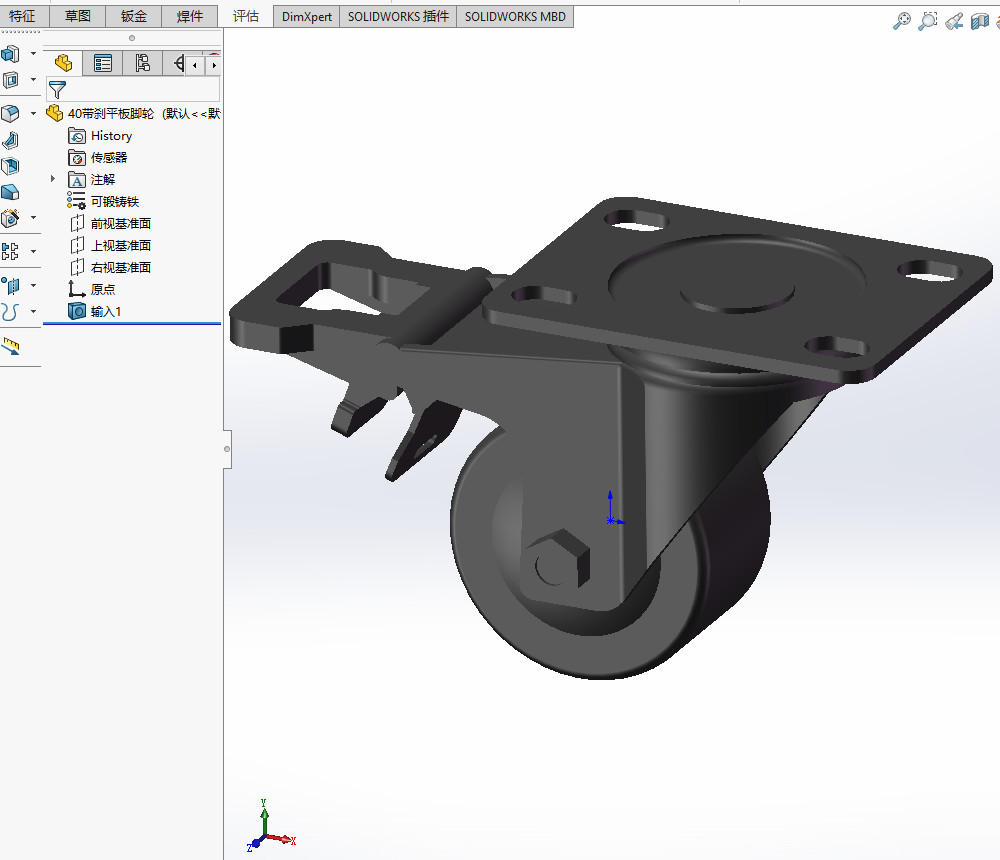Open the FeatureManager design tree tab
1000x860 pixels.
click(63, 63)
